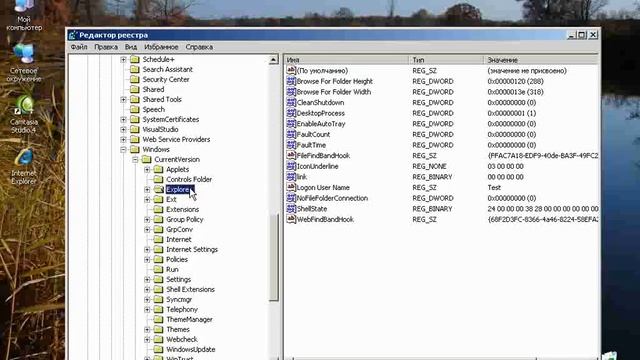Select the DesktopProcess value

click(320, 113)
